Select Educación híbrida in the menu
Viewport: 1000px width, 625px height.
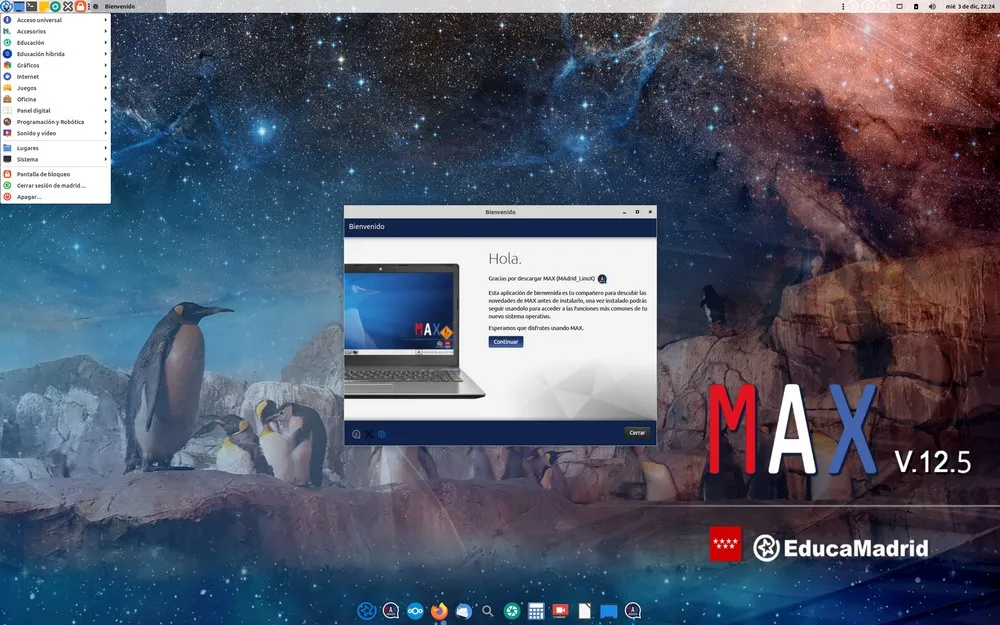[x=45, y=53]
